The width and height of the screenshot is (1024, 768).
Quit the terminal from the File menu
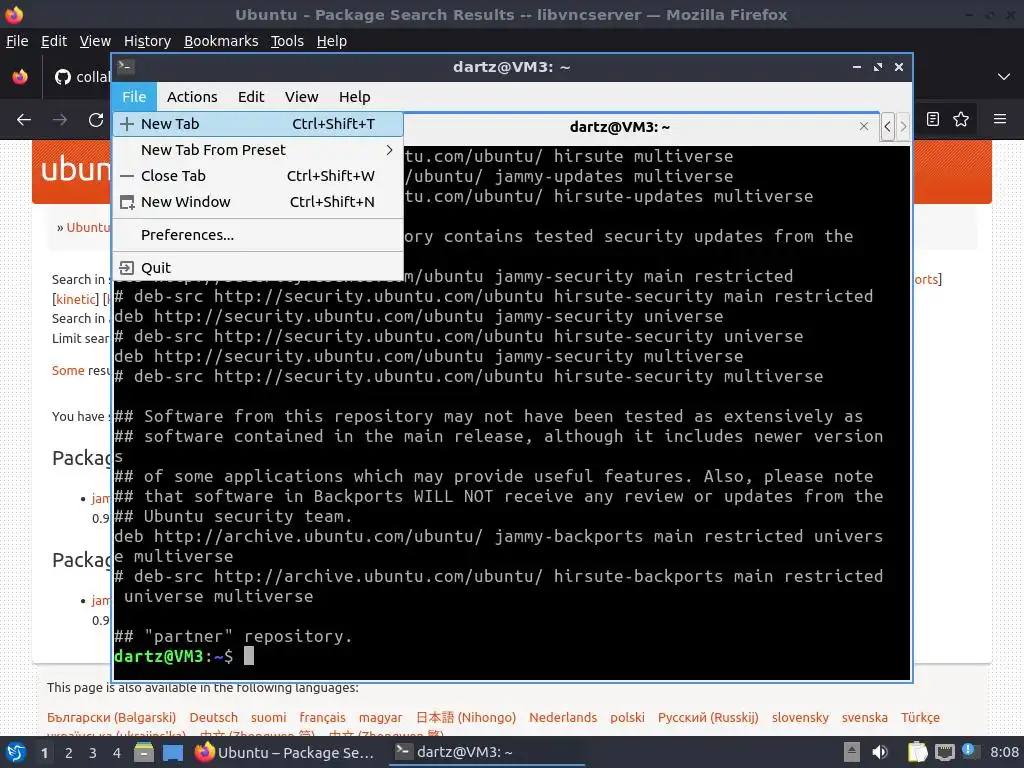click(258, 268)
